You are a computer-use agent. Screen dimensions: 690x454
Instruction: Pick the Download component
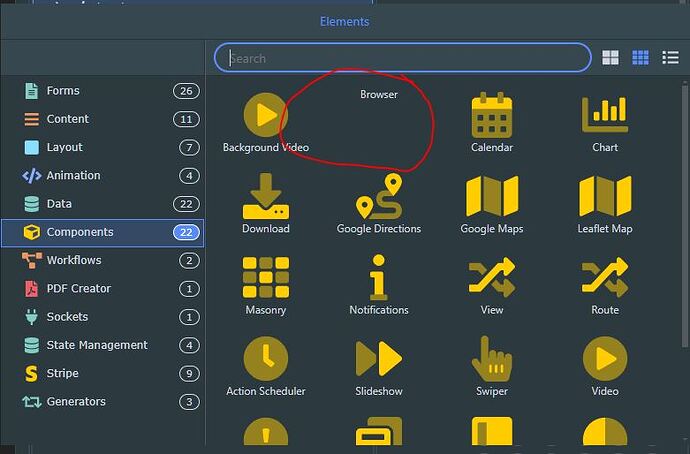(x=265, y=203)
